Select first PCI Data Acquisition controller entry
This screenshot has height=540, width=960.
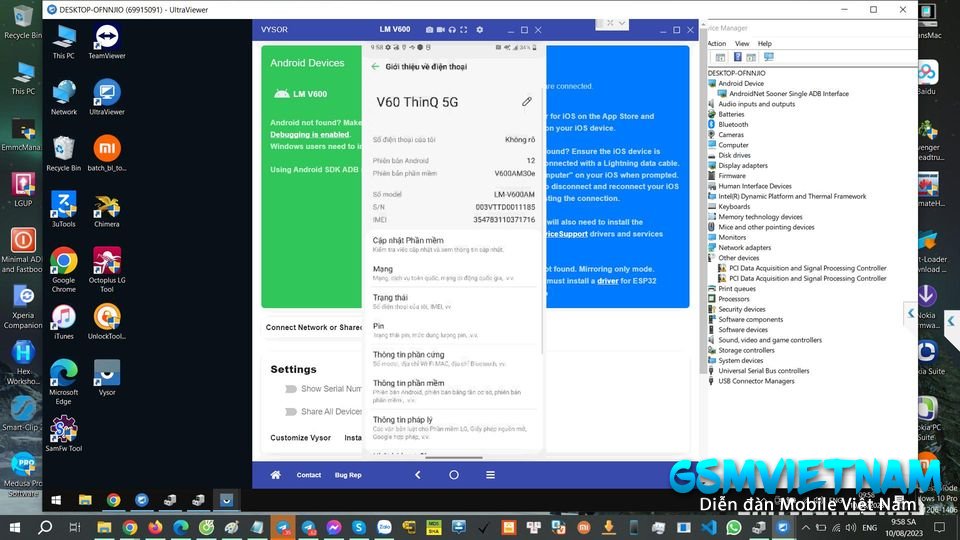(x=802, y=268)
